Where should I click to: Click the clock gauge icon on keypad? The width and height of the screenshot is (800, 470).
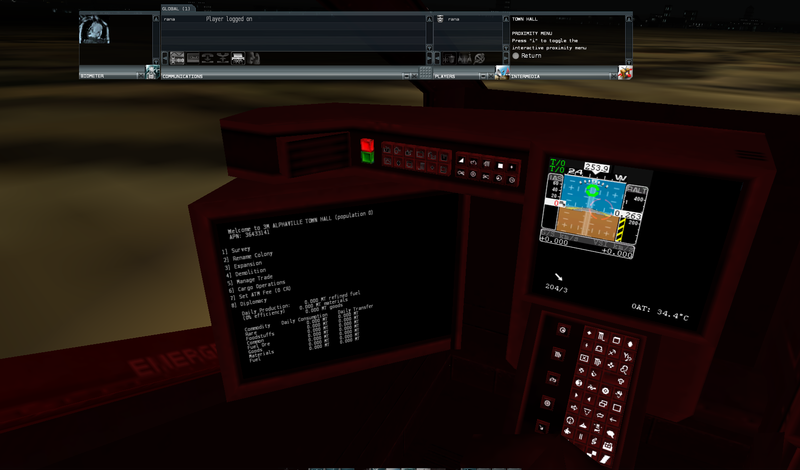point(570,420)
